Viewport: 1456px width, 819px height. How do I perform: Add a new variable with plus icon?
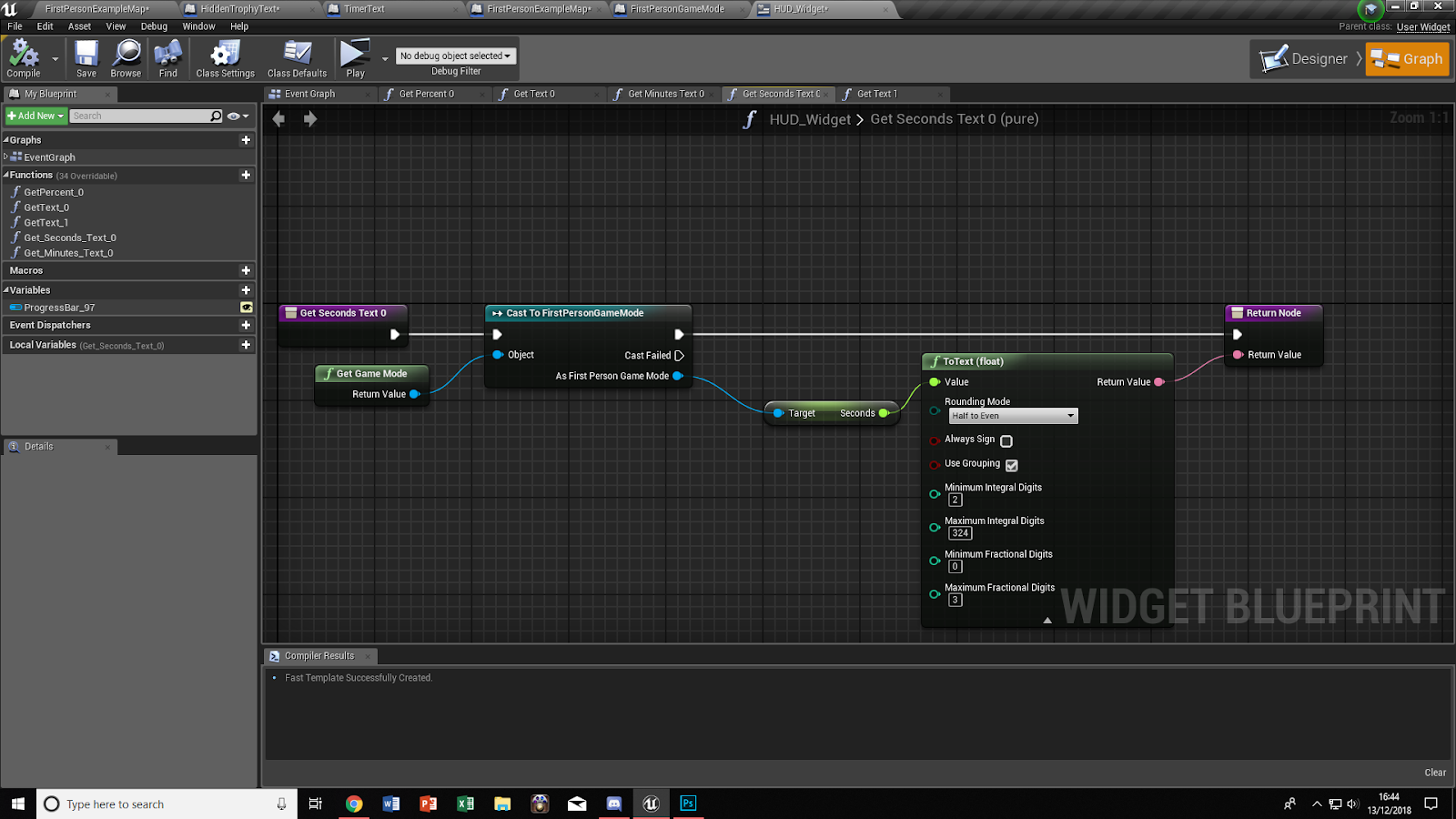246,290
